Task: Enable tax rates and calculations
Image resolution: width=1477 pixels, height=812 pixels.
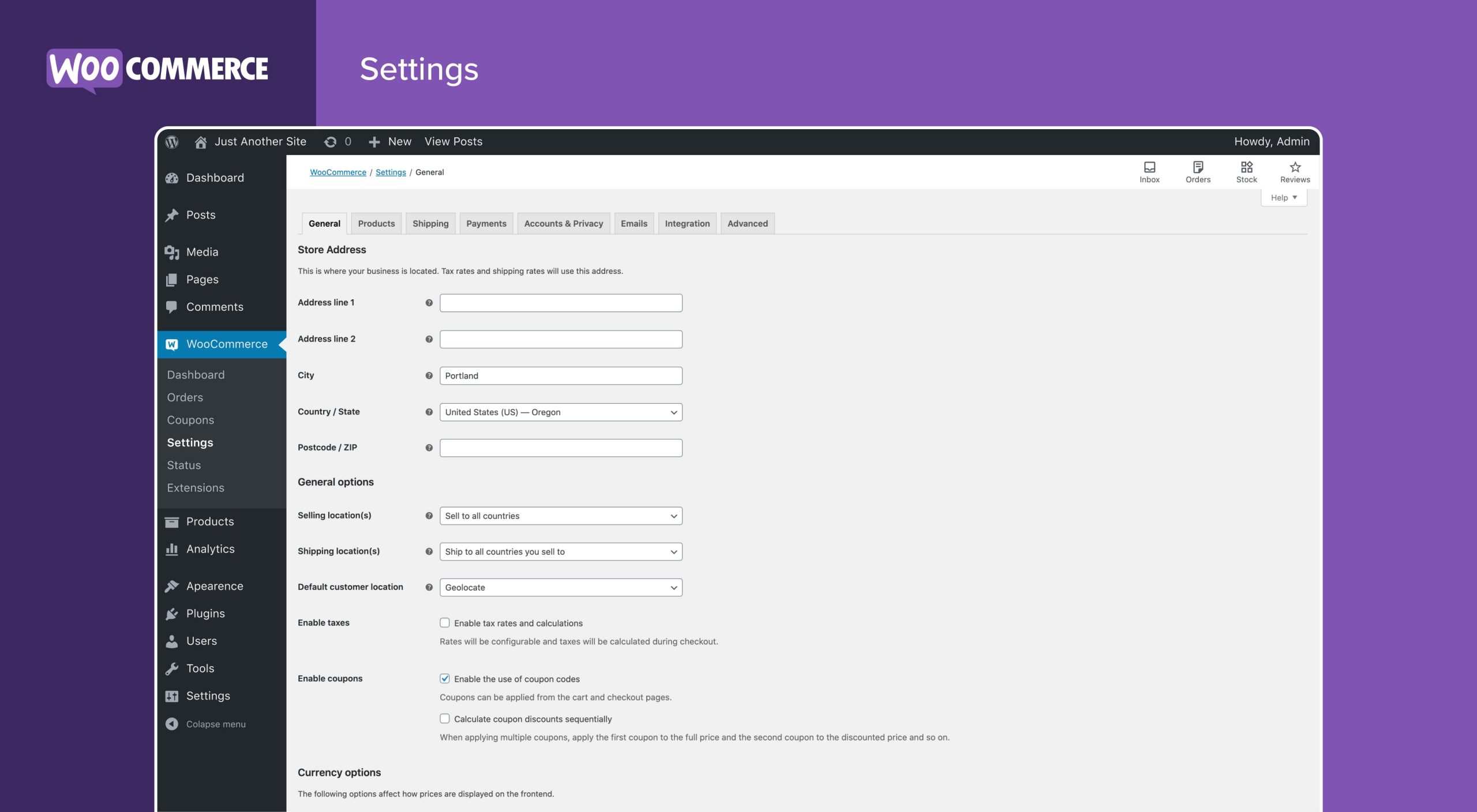Action: pyautogui.click(x=444, y=623)
